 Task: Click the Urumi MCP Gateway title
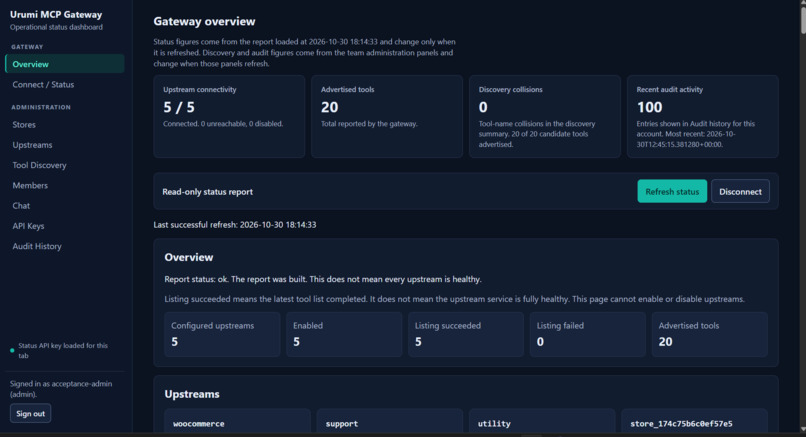(56, 14)
